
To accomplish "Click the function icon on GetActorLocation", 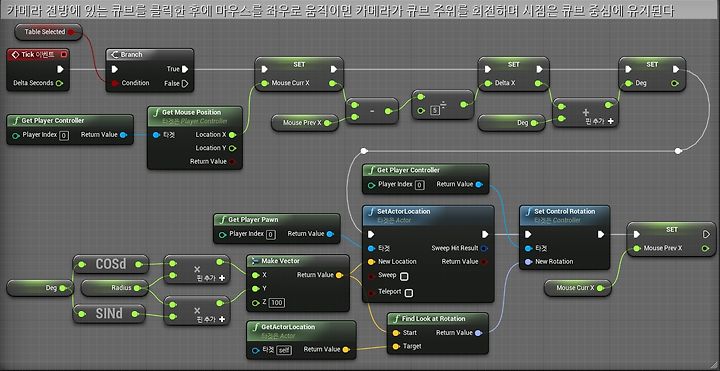I will point(256,327).
